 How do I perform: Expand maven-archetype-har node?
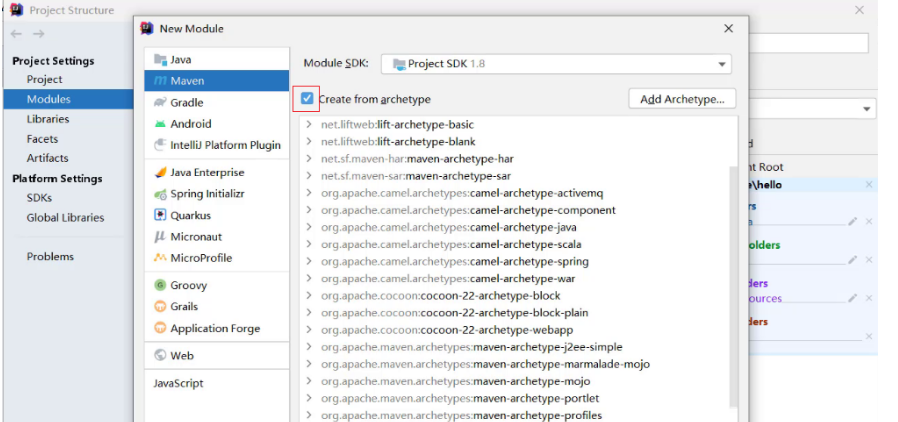tap(309, 159)
